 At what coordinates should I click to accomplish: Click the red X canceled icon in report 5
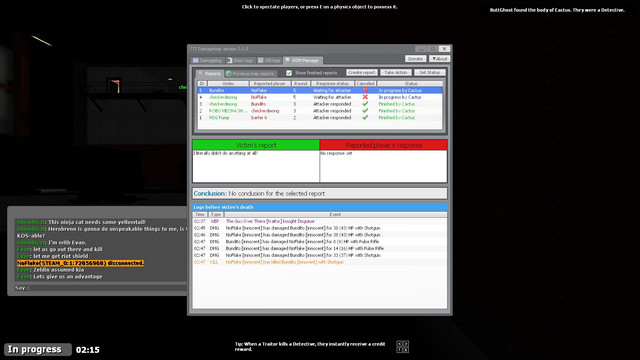[x=365, y=90]
